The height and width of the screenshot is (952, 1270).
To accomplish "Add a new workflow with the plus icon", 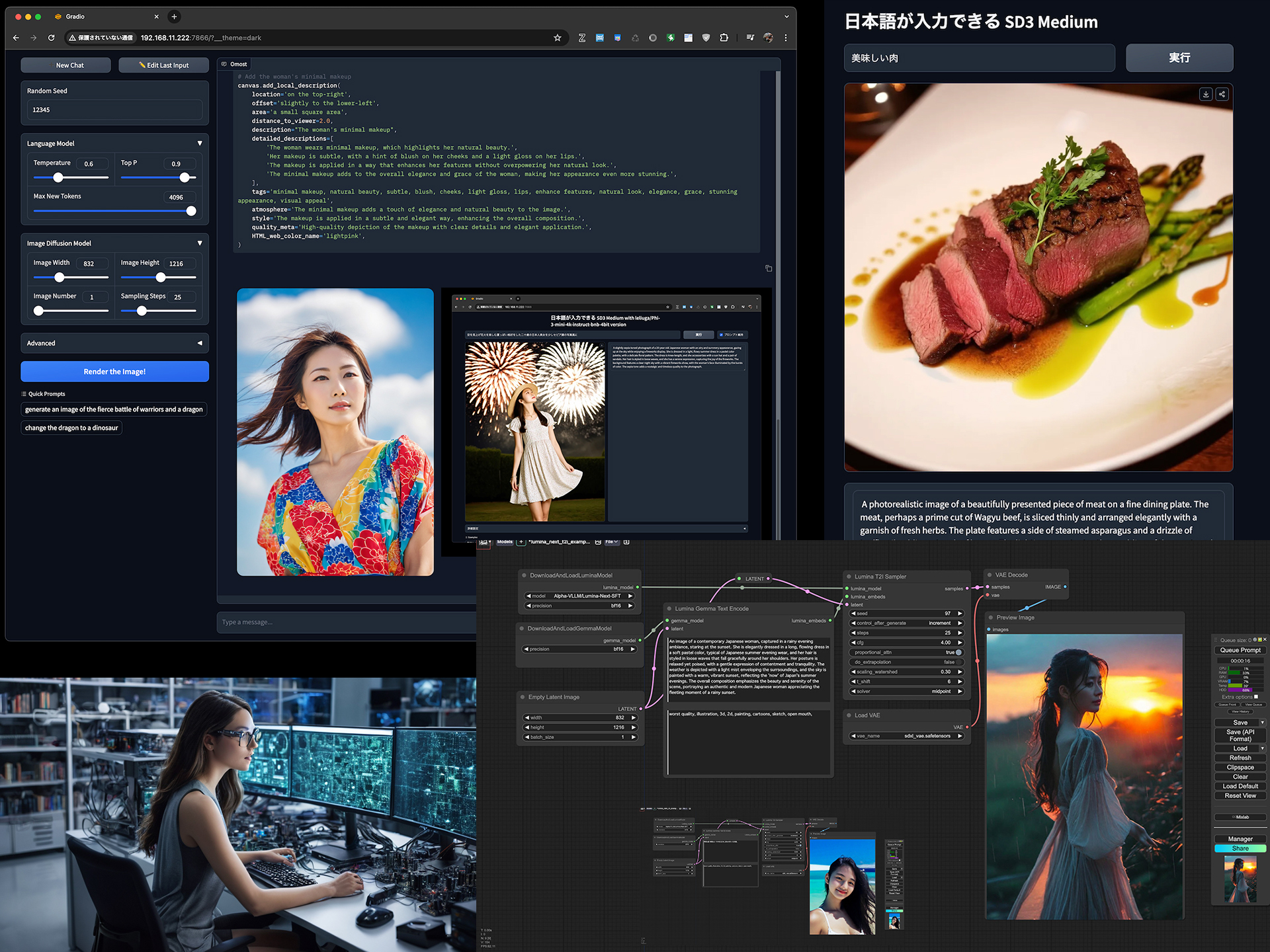I will click(521, 542).
